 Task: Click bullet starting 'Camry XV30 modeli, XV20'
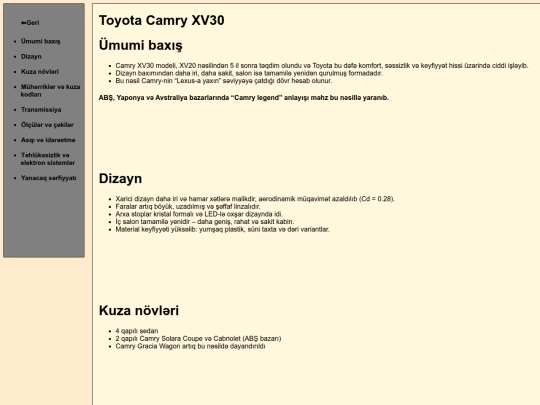[x=322, y=65]
